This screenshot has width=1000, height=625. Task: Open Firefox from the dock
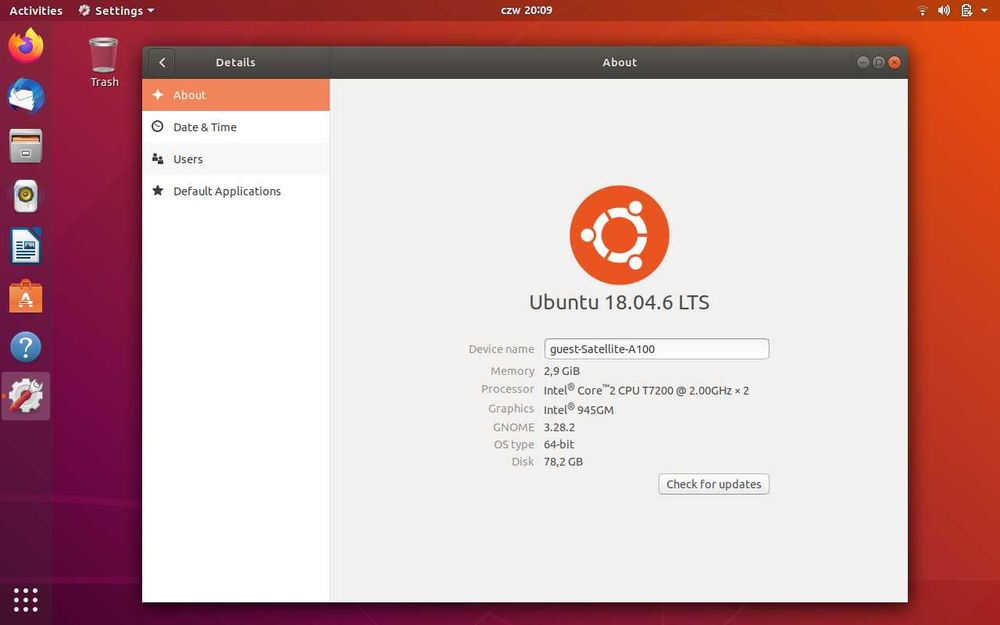(x=26, y=46)
